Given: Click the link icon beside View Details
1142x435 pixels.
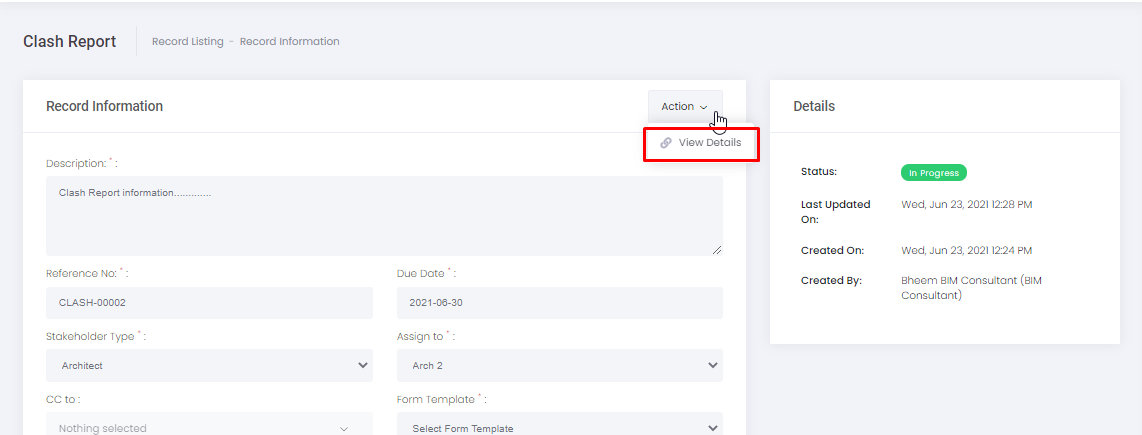Looking at the screenshot, I should 666,143.
